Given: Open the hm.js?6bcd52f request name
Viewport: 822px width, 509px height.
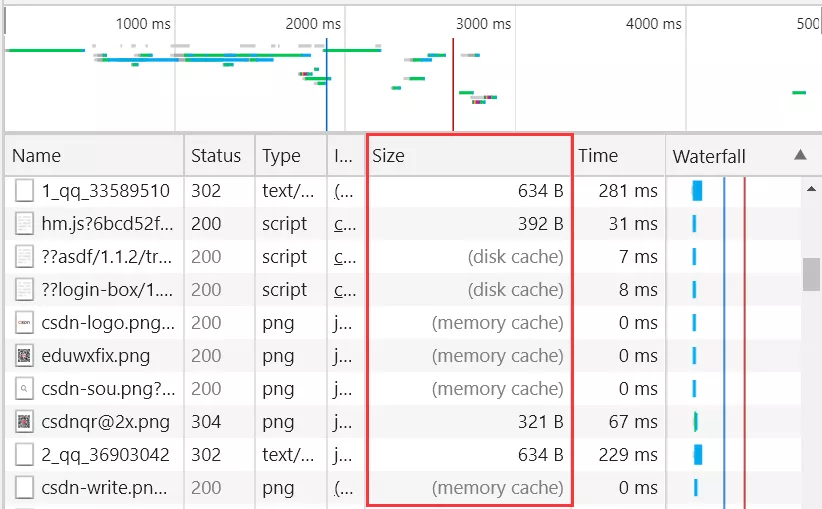Looking at the screenshot, I should coord(107,224).
